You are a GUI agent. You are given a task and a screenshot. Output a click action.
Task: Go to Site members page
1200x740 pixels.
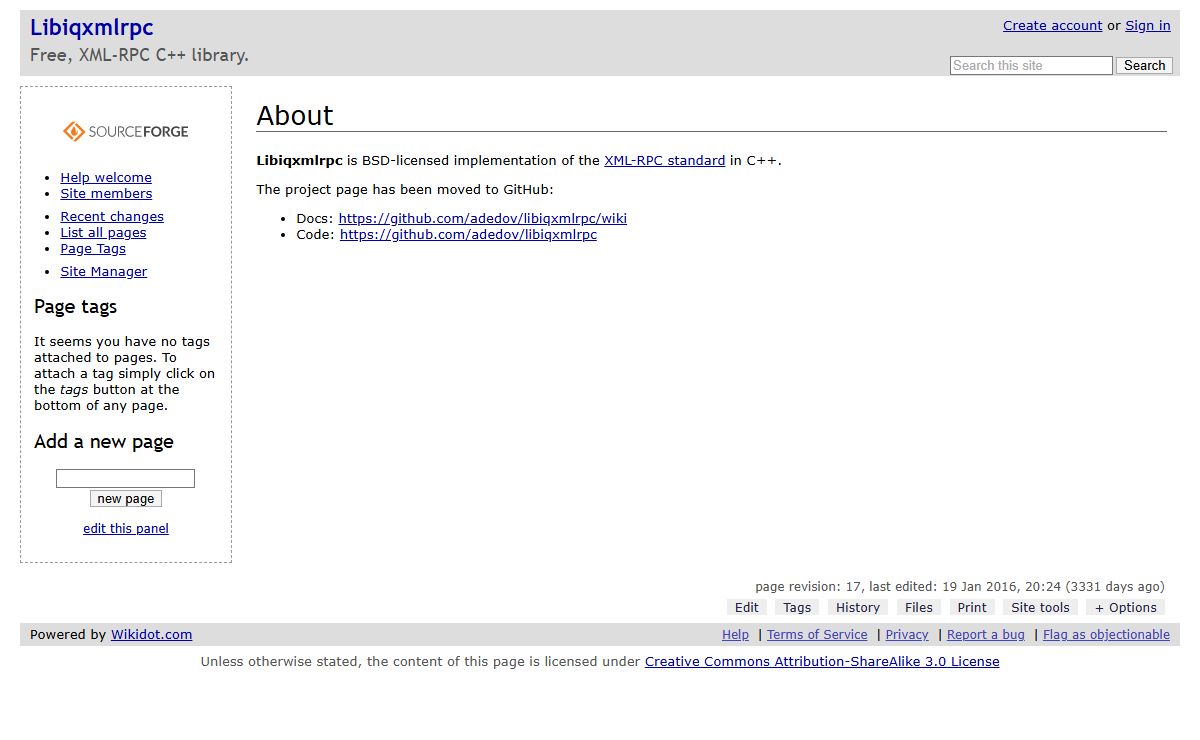(106, 194)
